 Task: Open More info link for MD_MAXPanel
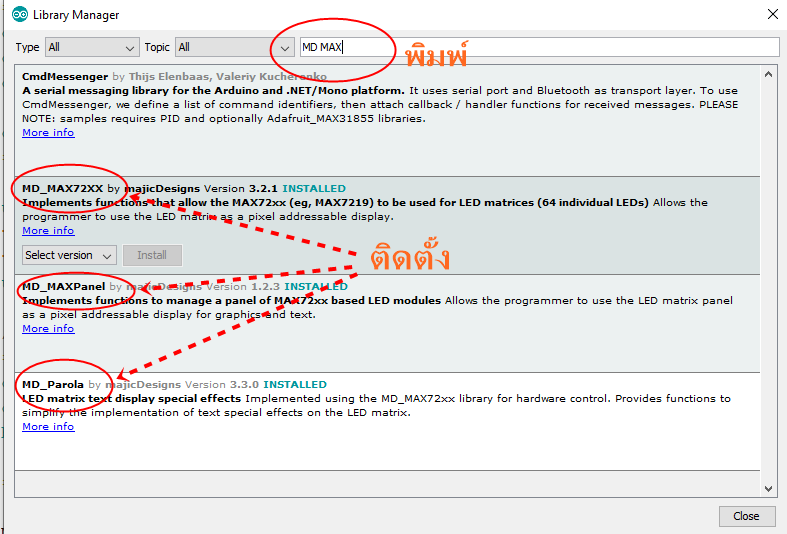click(x=48, y=328)
